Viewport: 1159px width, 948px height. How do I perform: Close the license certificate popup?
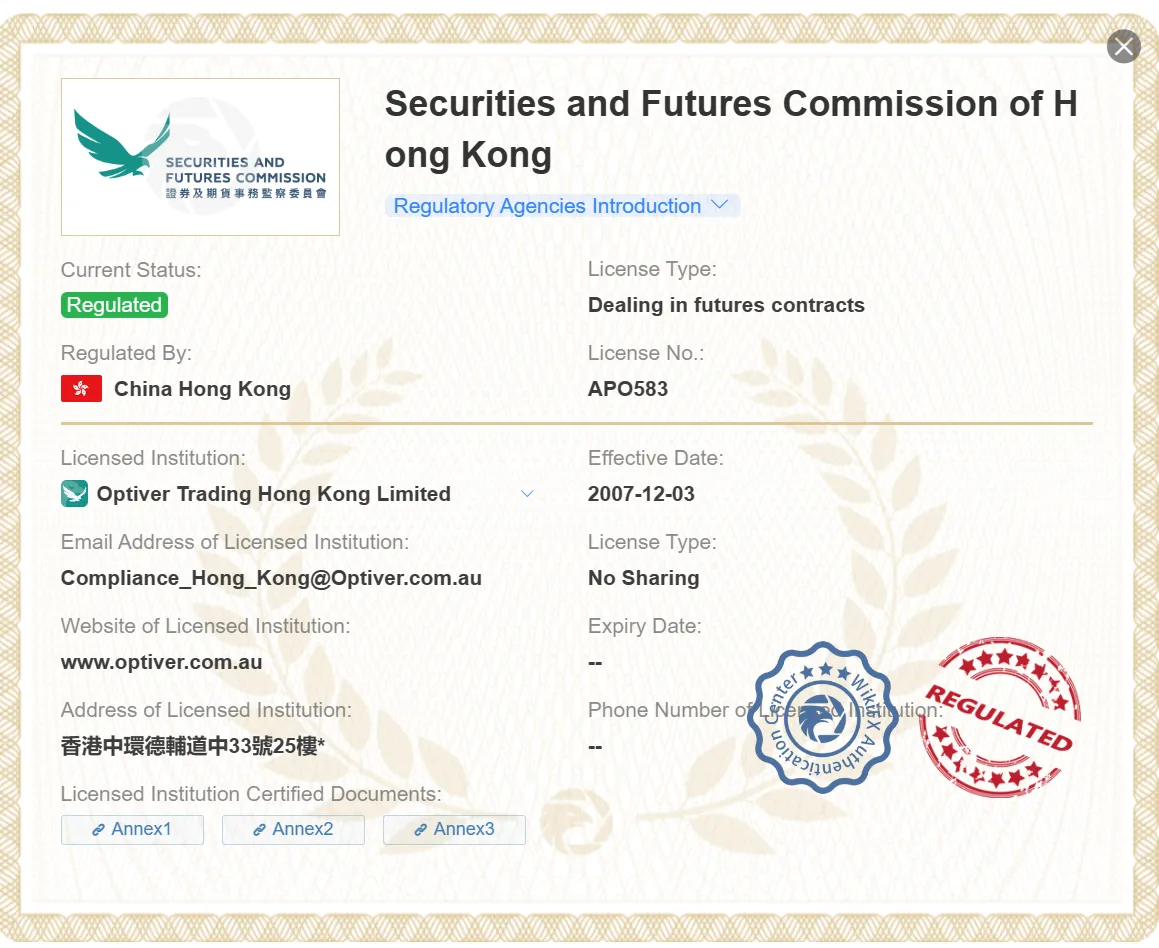1124,47
